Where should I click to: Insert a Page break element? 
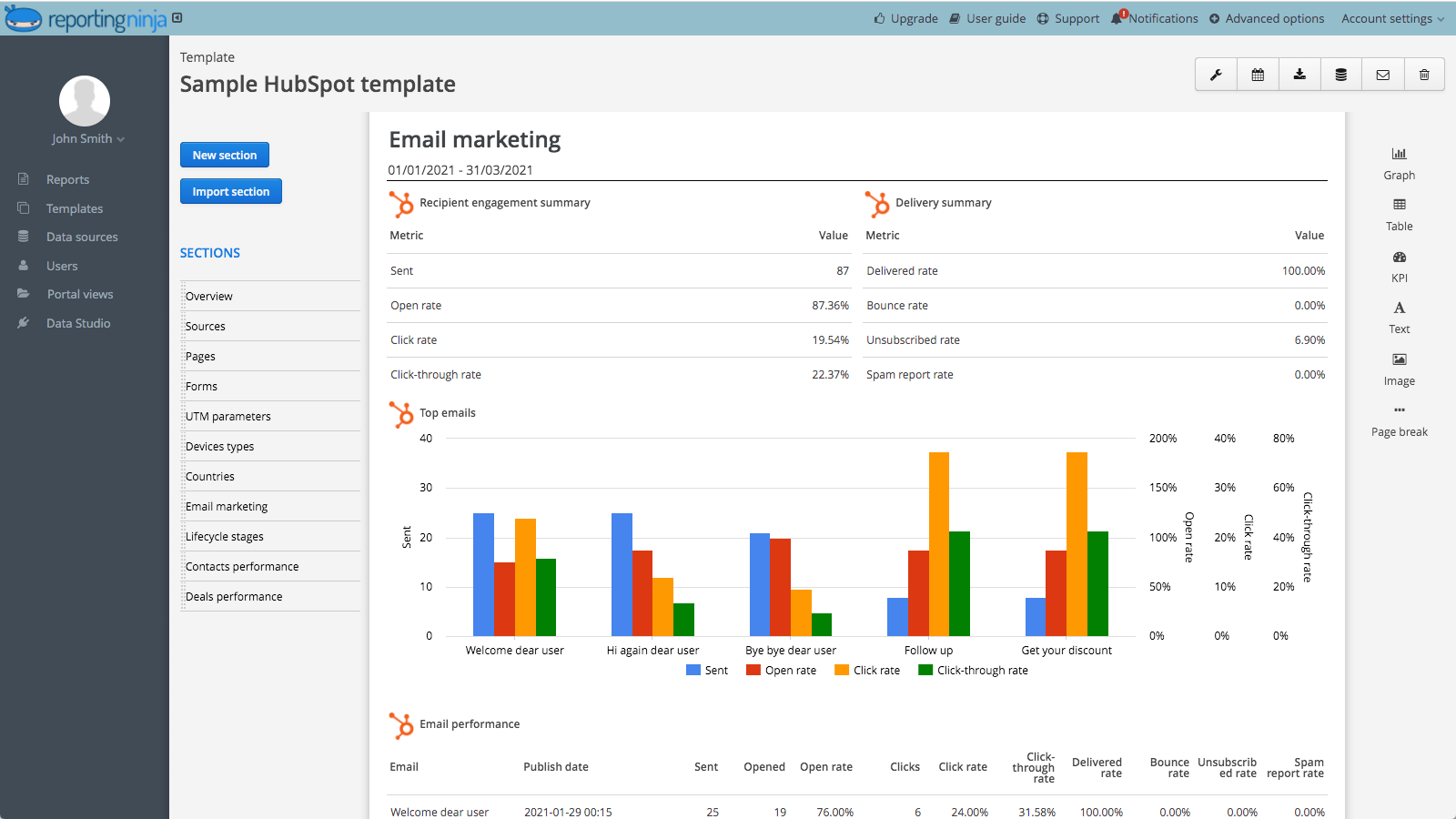tap(1399, 420)
